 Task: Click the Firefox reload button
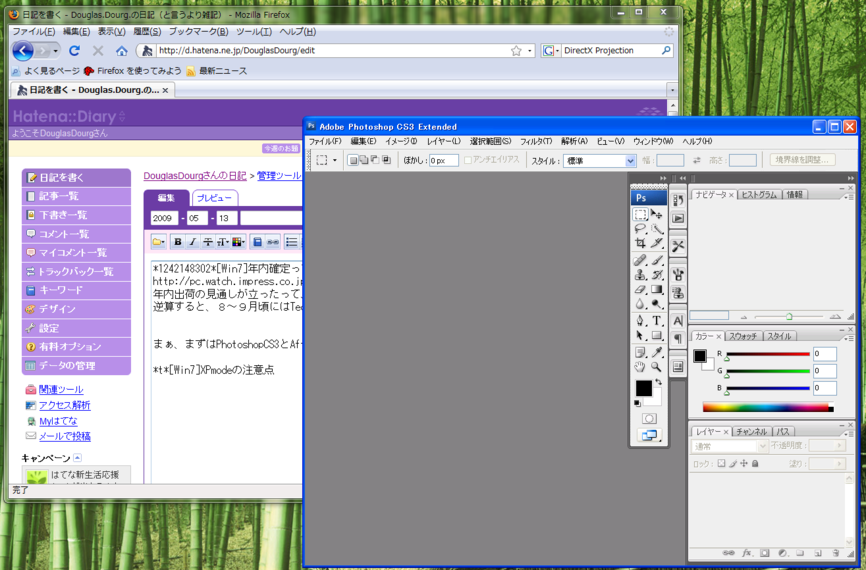(x=74, y=51)
